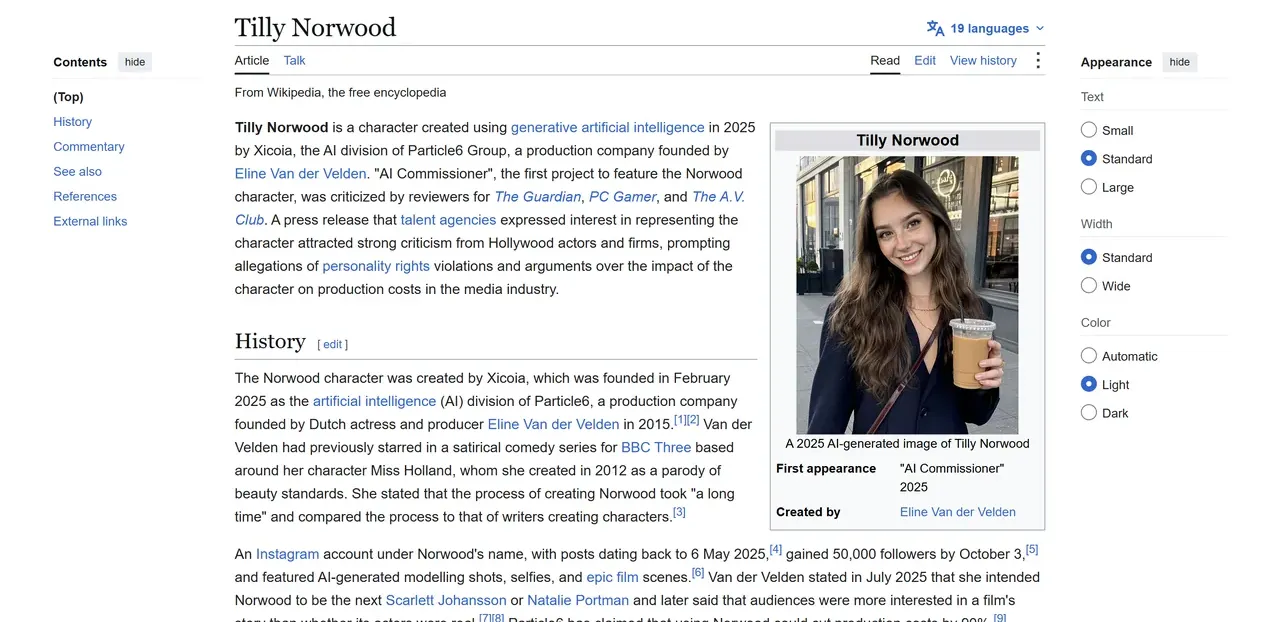The image size is (1280, 622).
Task: Go to History in Contents
Action: point(72,122)
